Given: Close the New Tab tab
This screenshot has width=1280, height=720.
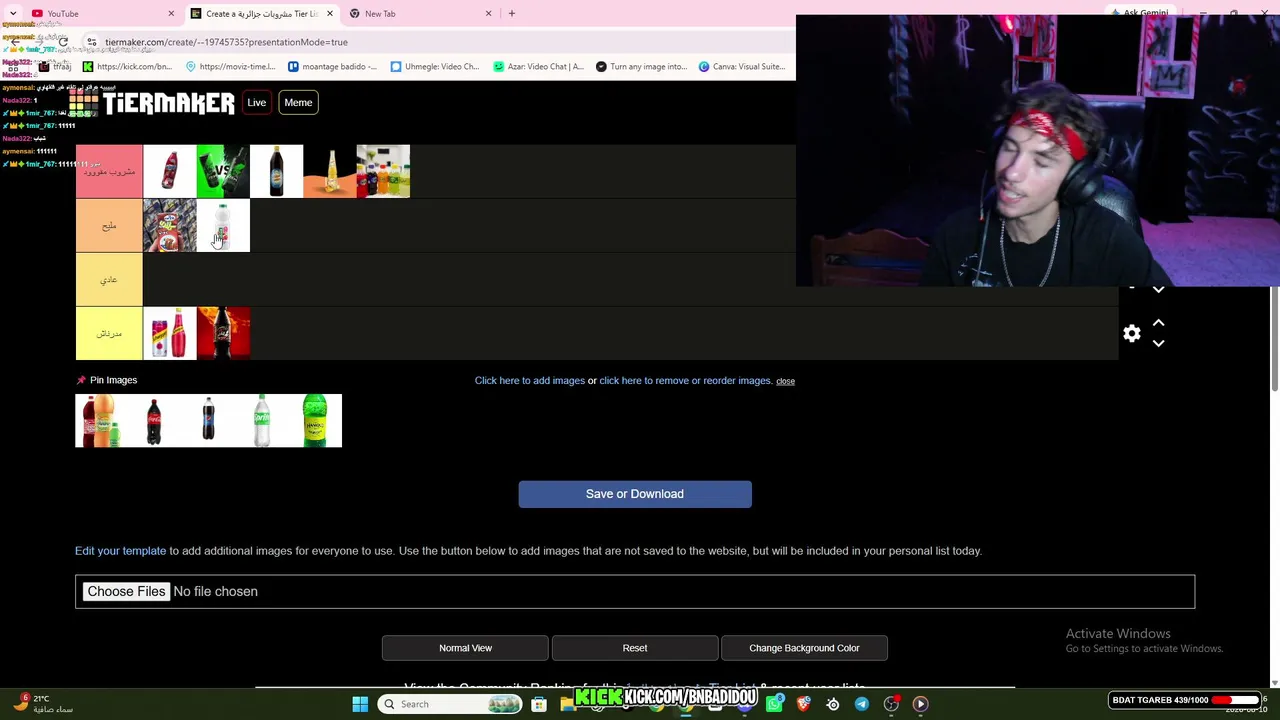Looking at the screenshot, I should [x=488, y=13].
